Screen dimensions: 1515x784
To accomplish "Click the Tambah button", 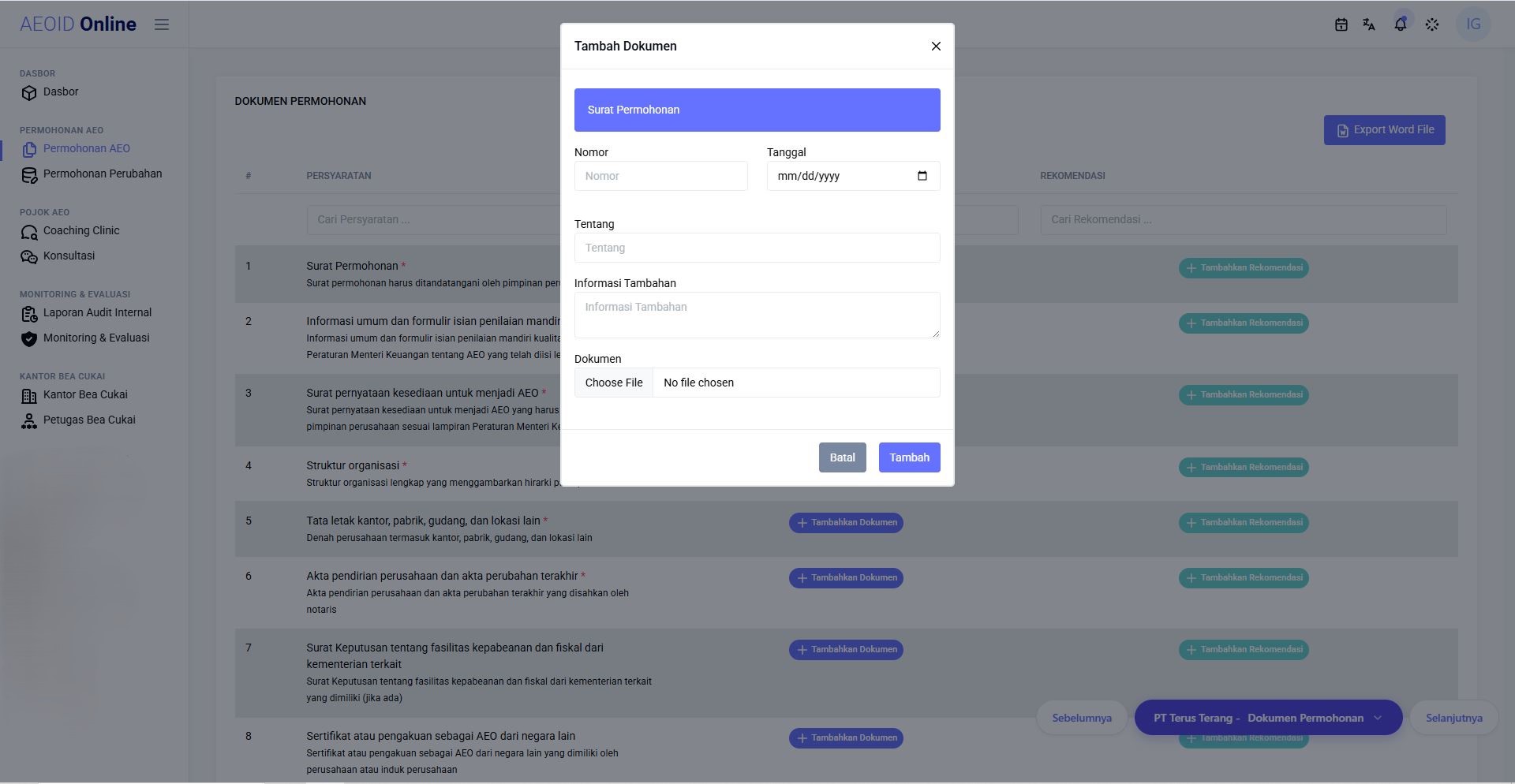I will coord(910,457).
